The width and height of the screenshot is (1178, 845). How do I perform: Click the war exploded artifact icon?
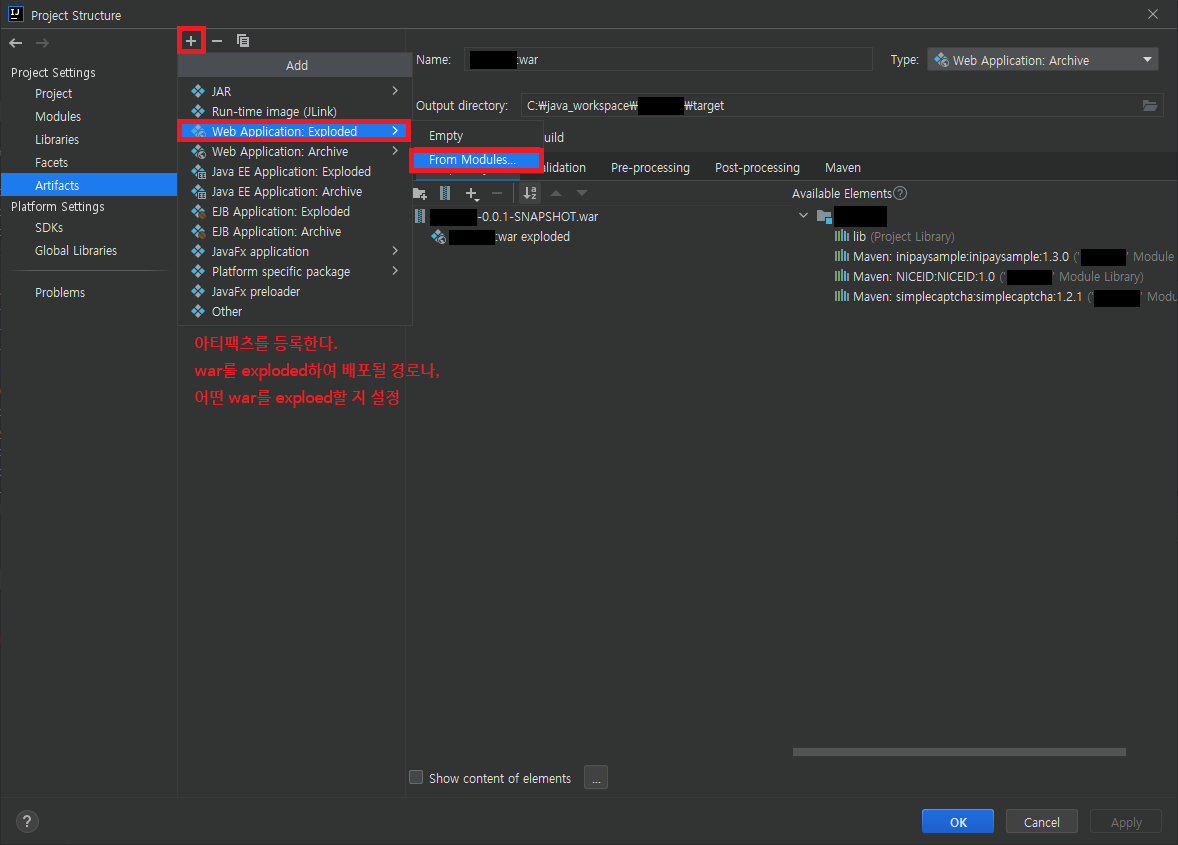[439, 237]
